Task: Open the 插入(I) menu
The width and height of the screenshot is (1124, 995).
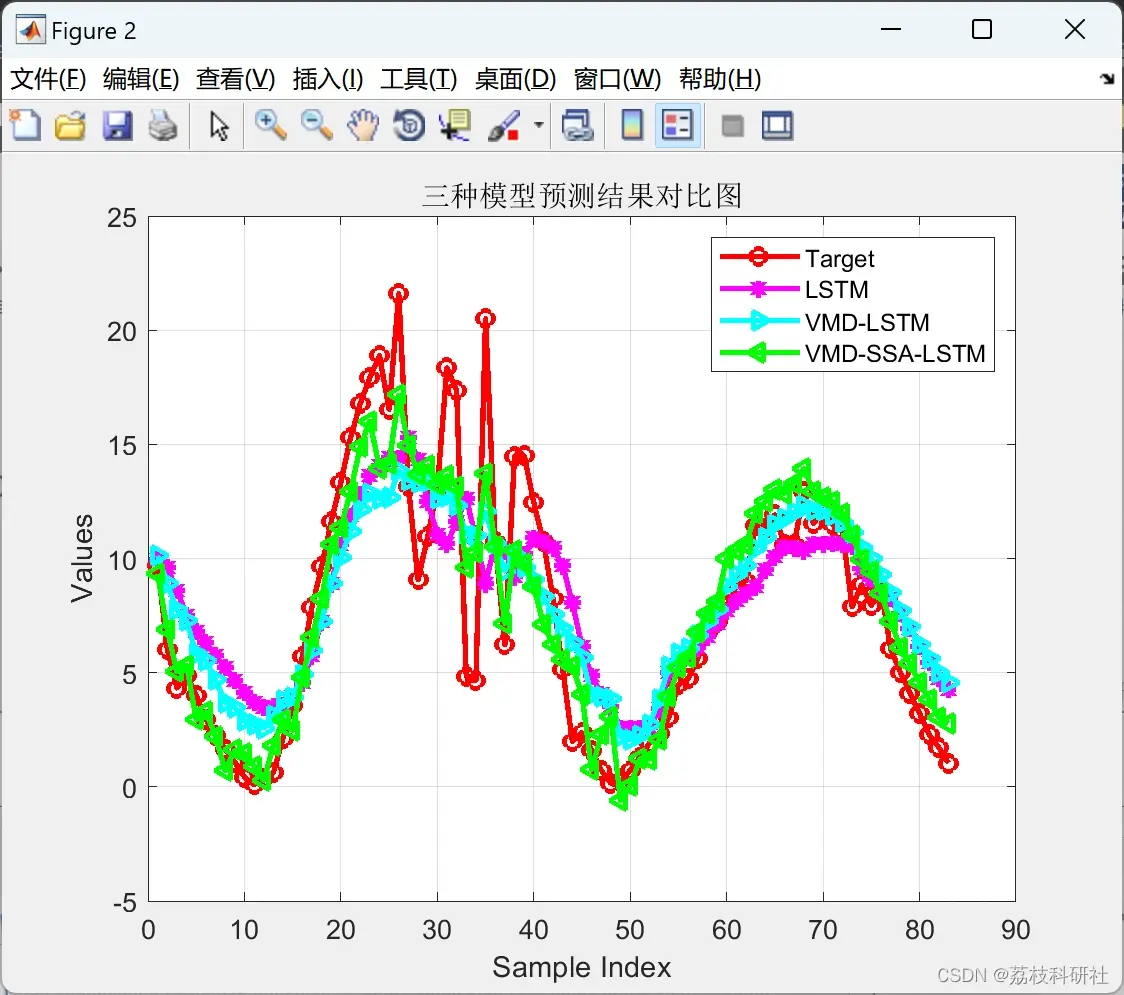Action: (328, 79)
